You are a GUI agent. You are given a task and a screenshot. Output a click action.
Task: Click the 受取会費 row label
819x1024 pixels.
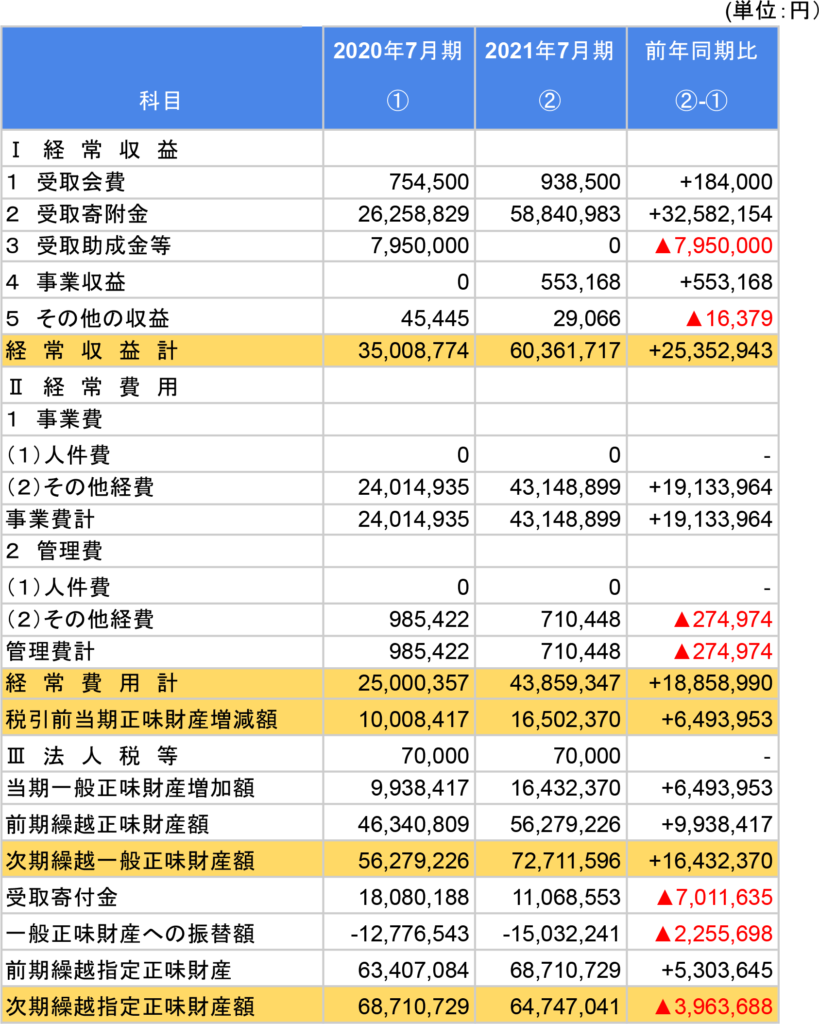coord(81,182)
